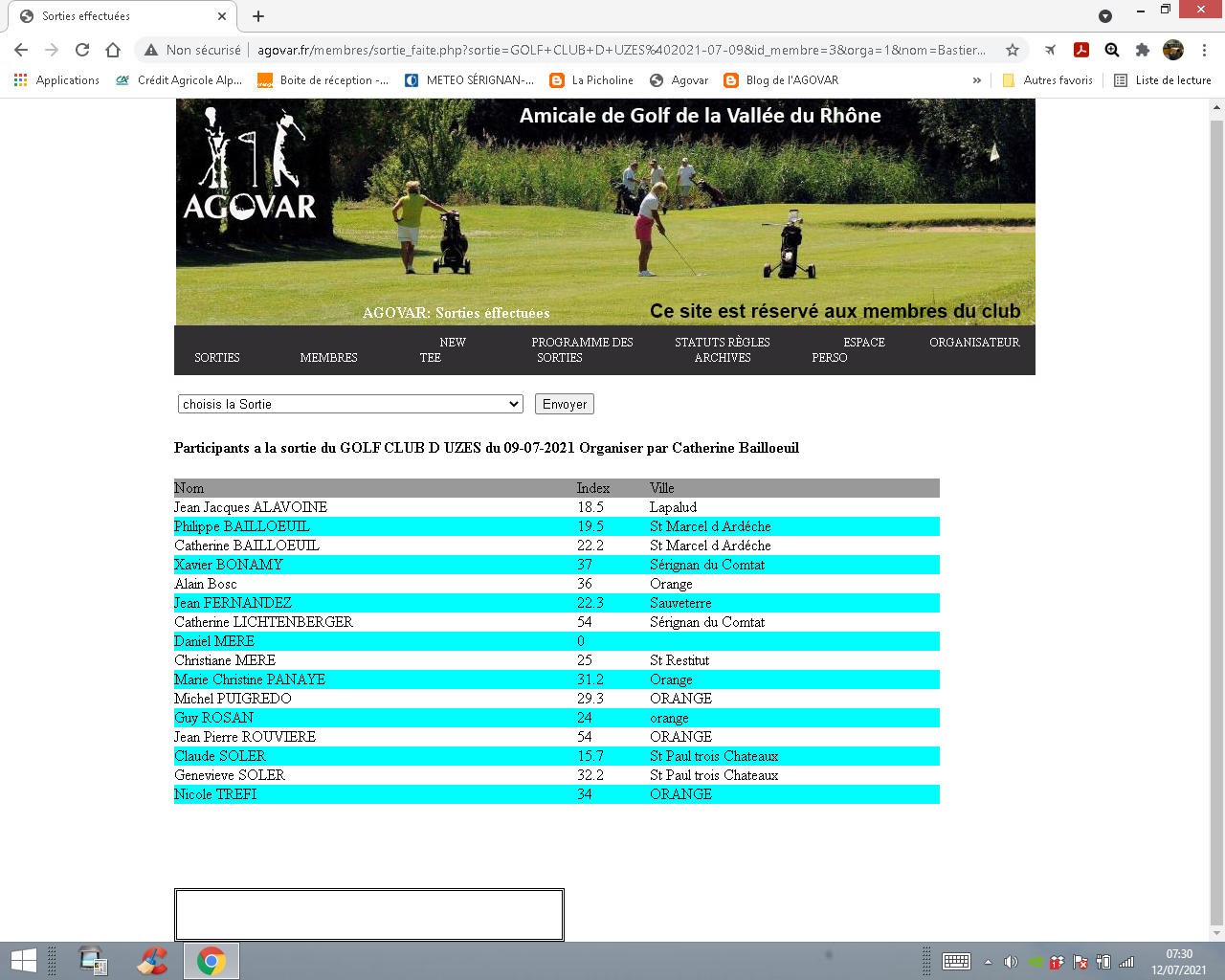Open the Applications bookmark shortcut
The height and width of the screenshot is (980, 1225).
pos(56,80)
